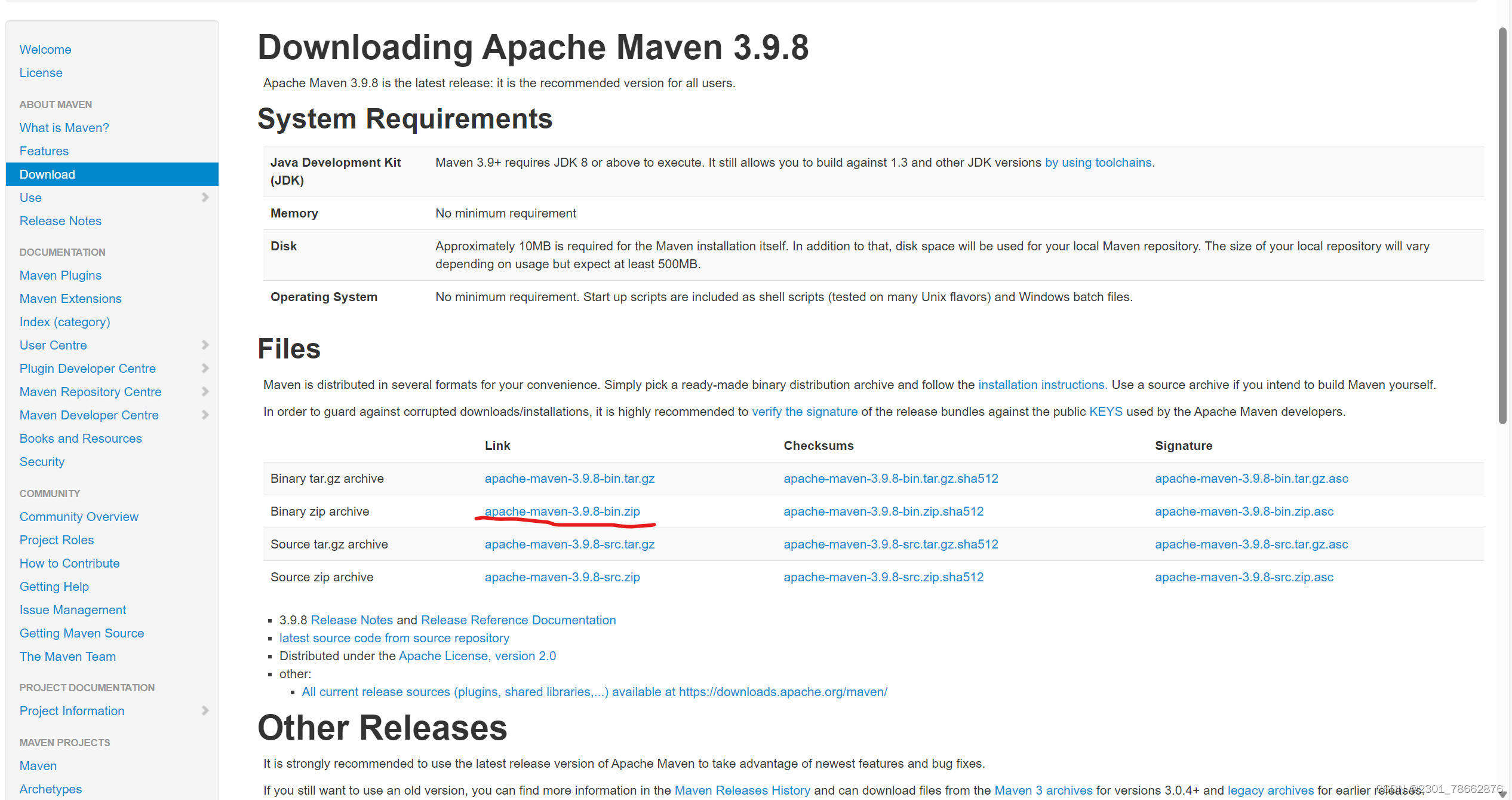Open the License sidebar link

pos(41,73)
